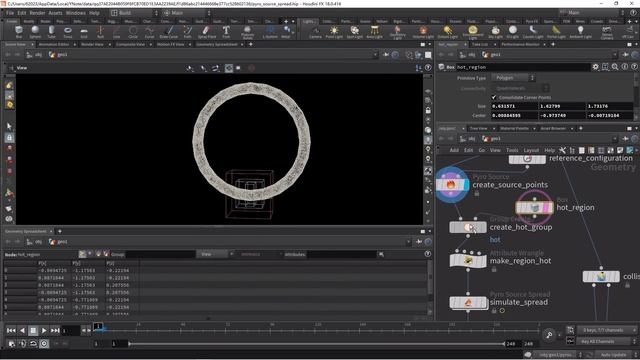Open the keys and channels dropdown beside the timeline
The width and height of the screenshot is (640, 360).
(x=607, y=330)
